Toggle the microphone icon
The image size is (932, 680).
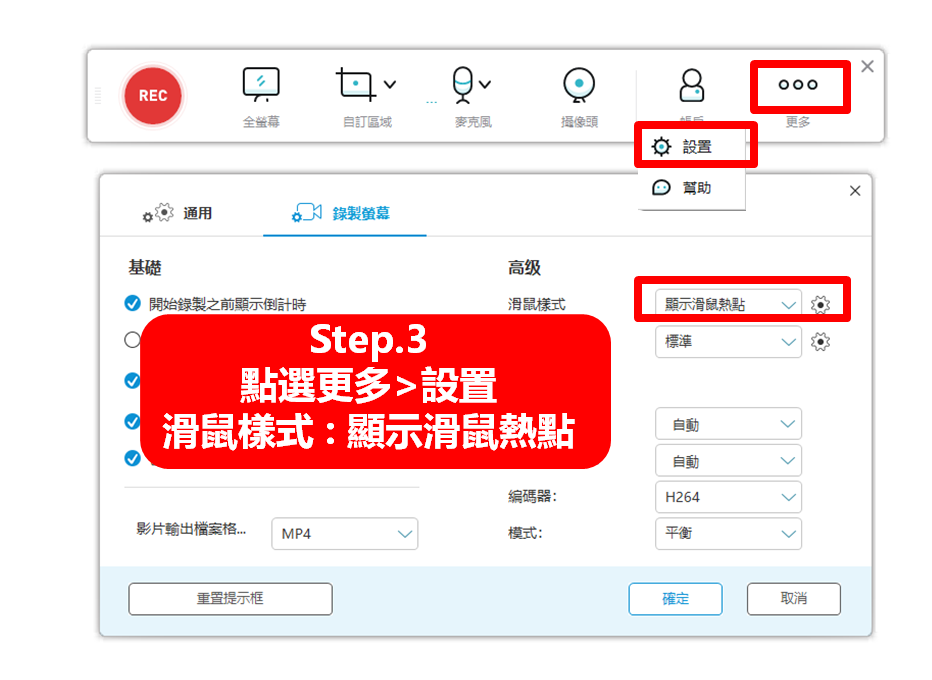tap(462, 84)
